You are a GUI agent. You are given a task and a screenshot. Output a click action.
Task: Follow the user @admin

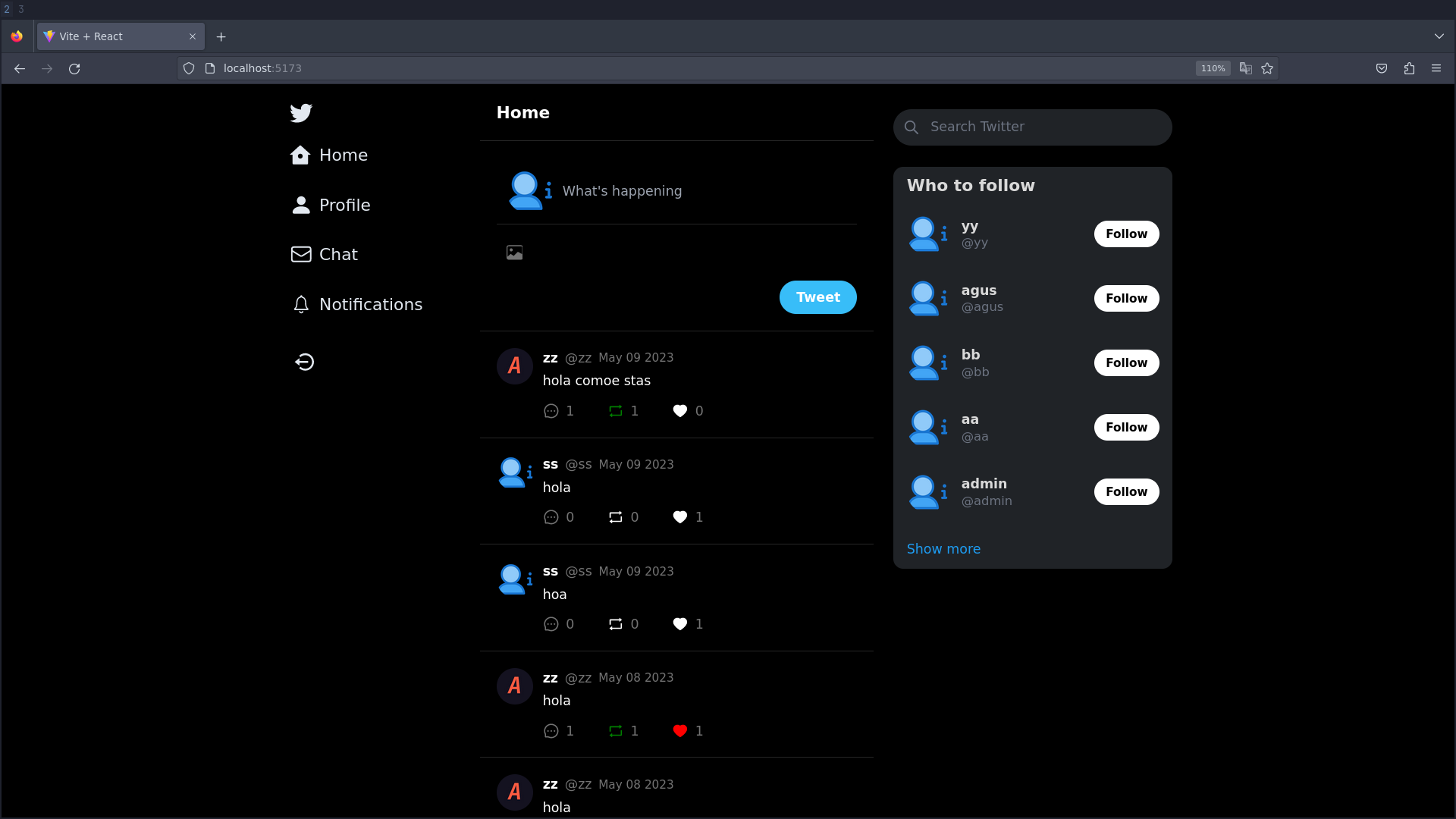(x=1126, y=491)
